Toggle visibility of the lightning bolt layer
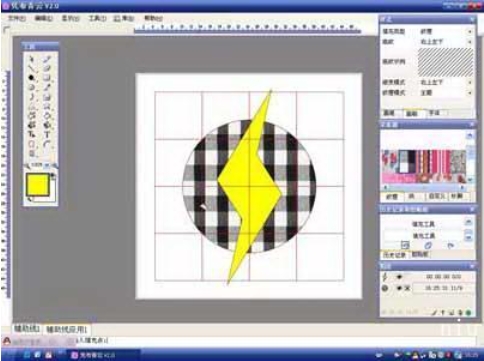This screenshot has height=361, width=484. [399, 277]
